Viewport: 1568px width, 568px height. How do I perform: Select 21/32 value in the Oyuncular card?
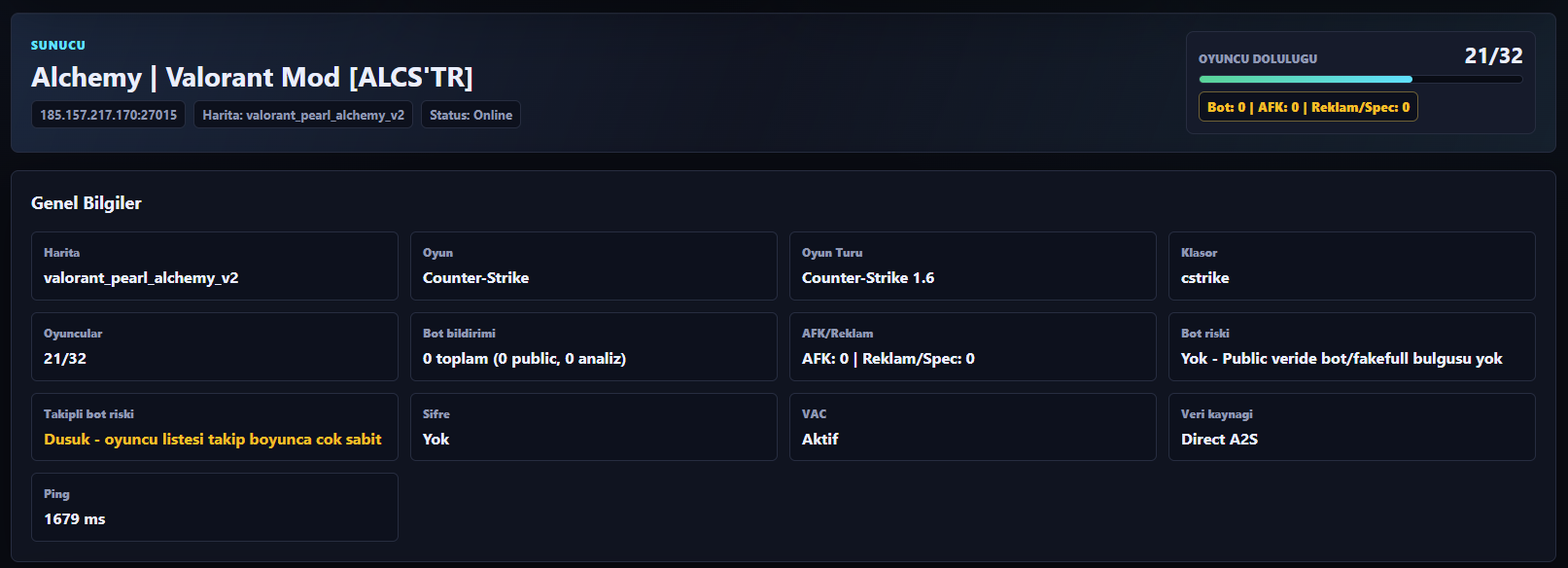click(65, 358)
